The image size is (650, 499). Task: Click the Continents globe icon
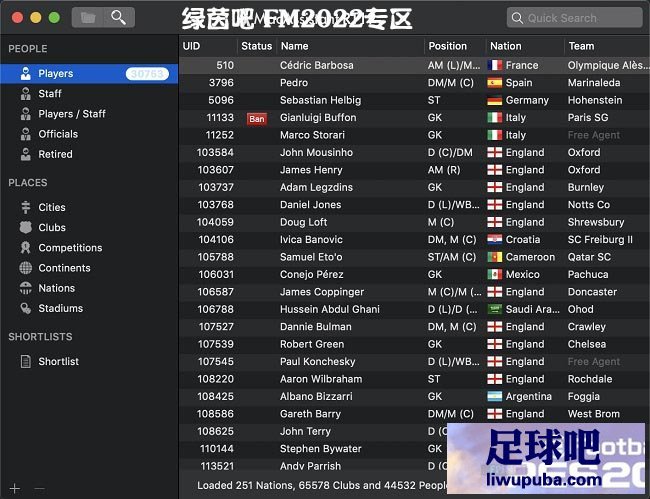coord(26,268)
